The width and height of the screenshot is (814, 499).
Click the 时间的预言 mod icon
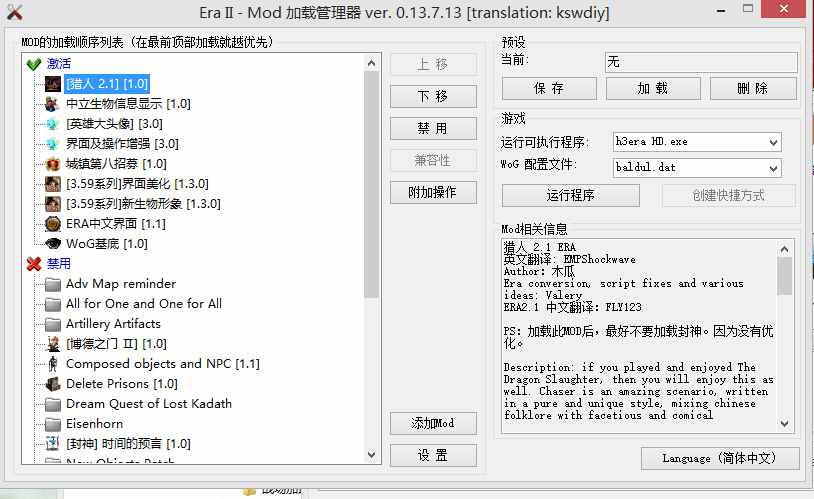[52, 444]
